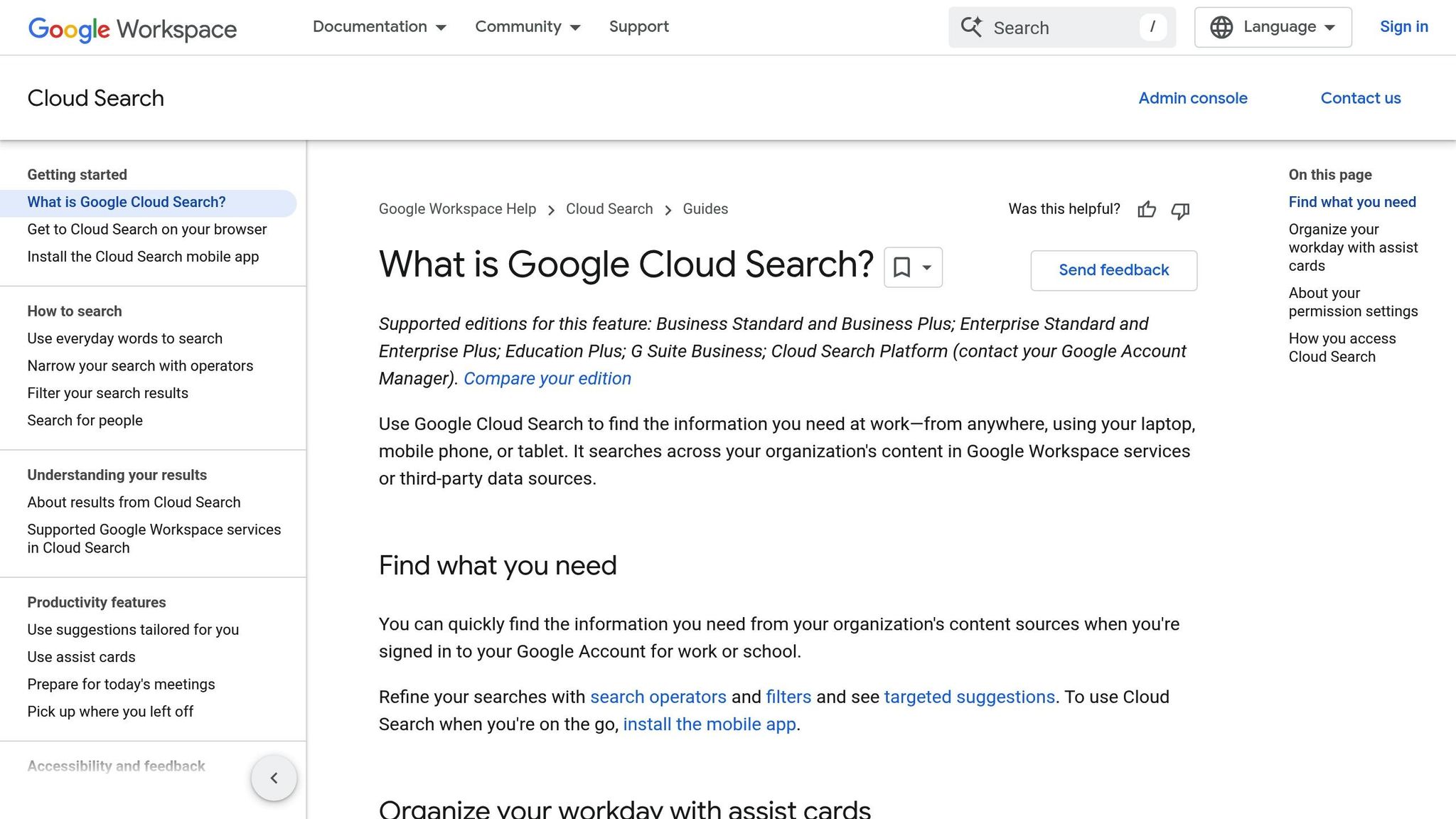
Task: Open the Contact us link
Action: [x=1360, y=98]
